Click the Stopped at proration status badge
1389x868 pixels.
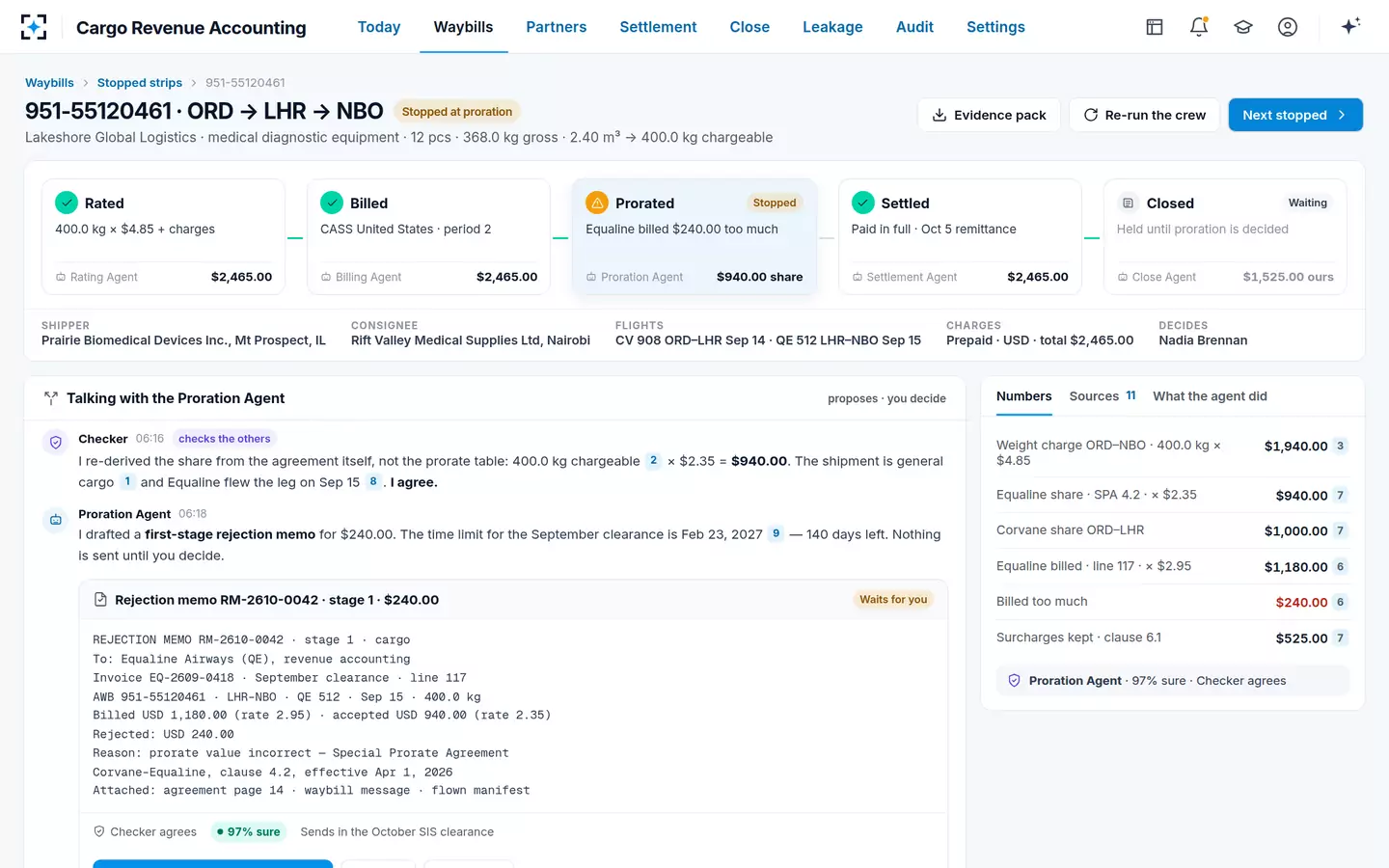pyautogui.click(x=457, y=112)
